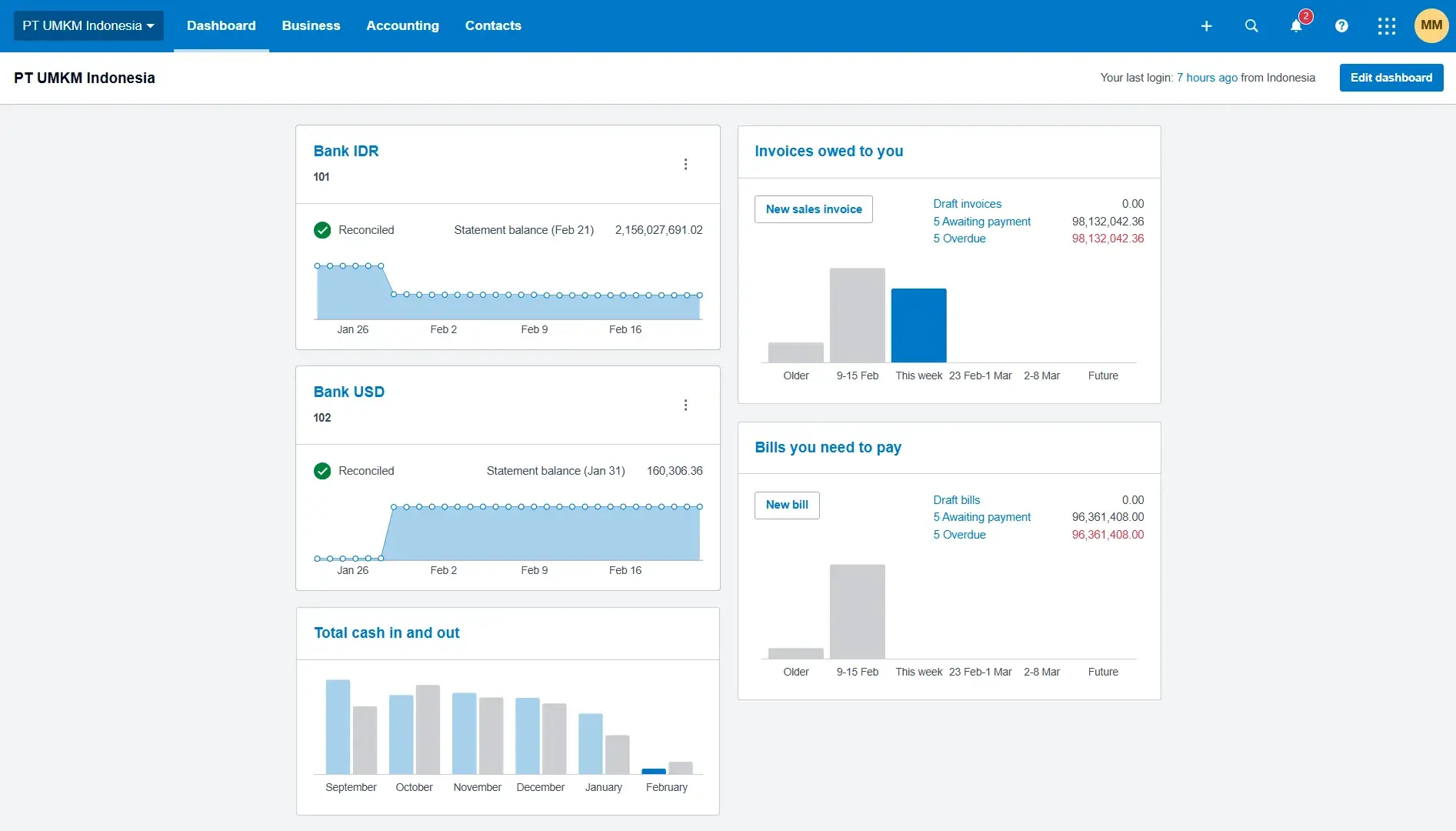Click the Edit dashboard button
Image resolution: width=1456 pixels, height=831 pixels.
[x=1391, y=78]
